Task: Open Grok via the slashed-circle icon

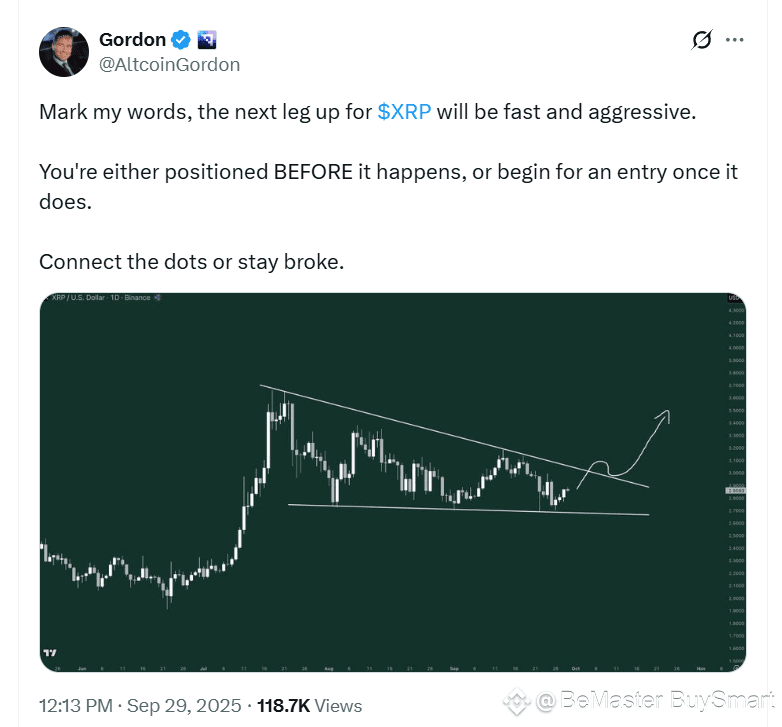Action: point(701,40)
